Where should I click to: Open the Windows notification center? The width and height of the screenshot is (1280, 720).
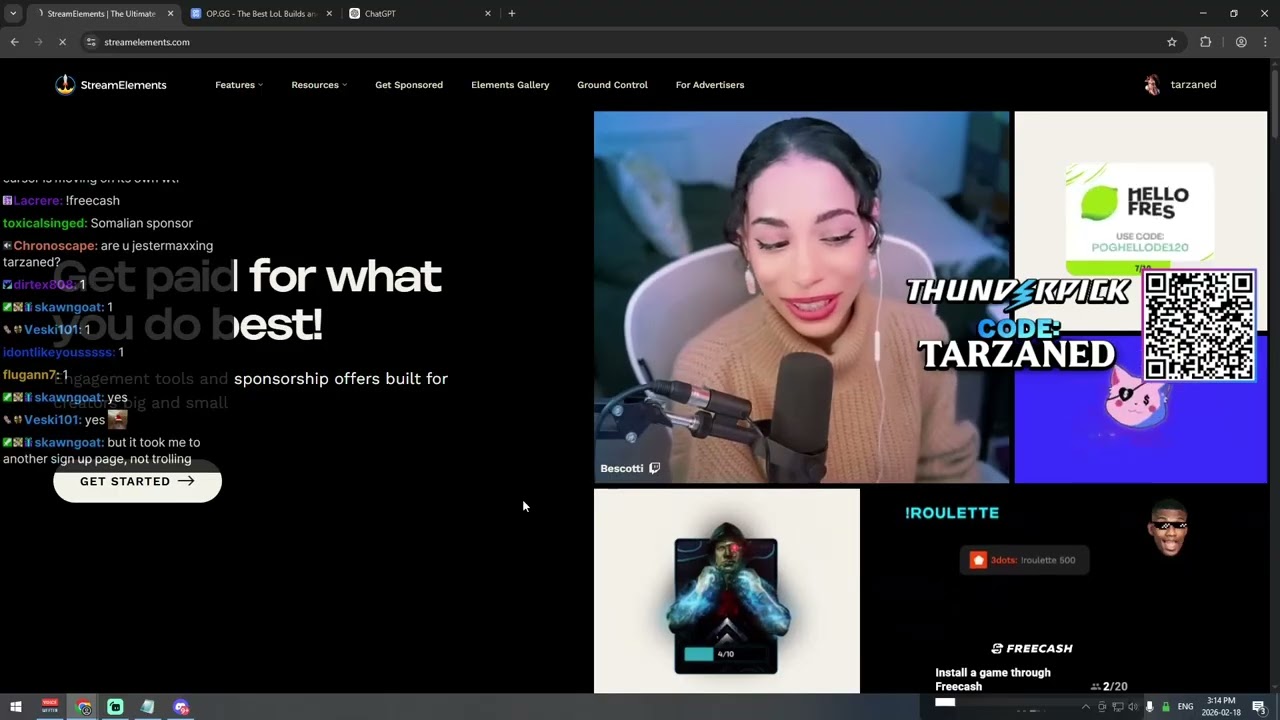click(x=1259, y=707)
